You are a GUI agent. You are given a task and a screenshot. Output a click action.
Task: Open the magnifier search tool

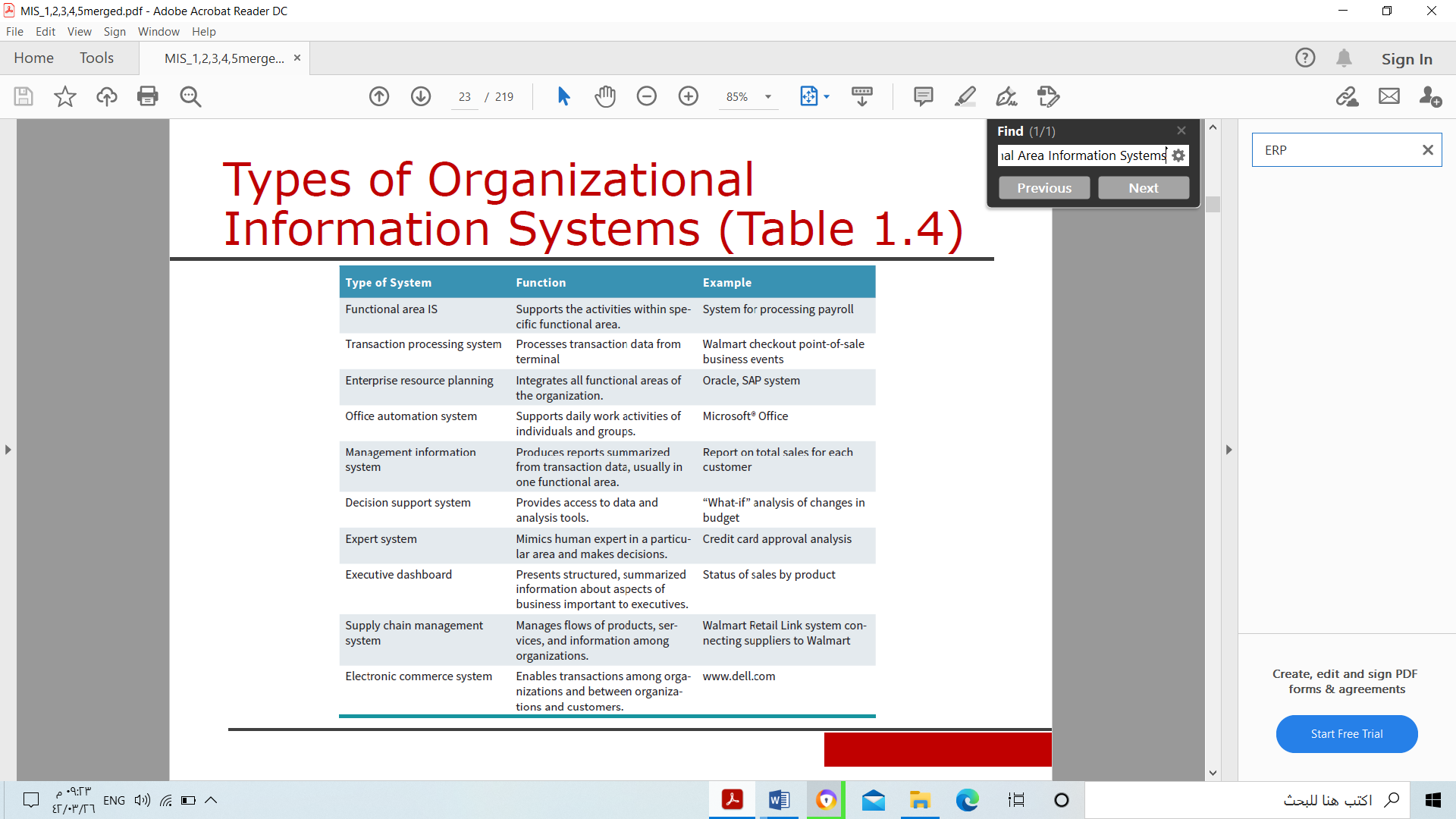tap(190, 96)
